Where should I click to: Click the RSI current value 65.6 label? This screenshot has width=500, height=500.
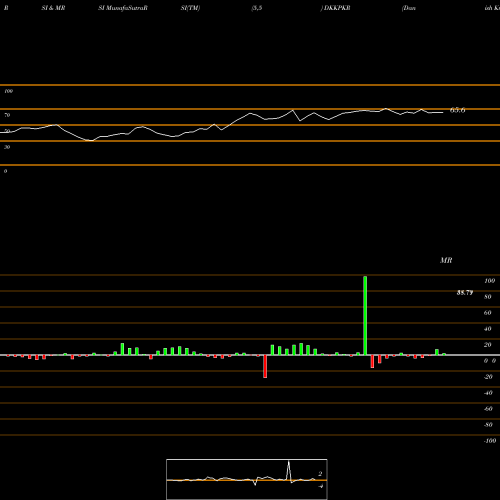[457, 110]
